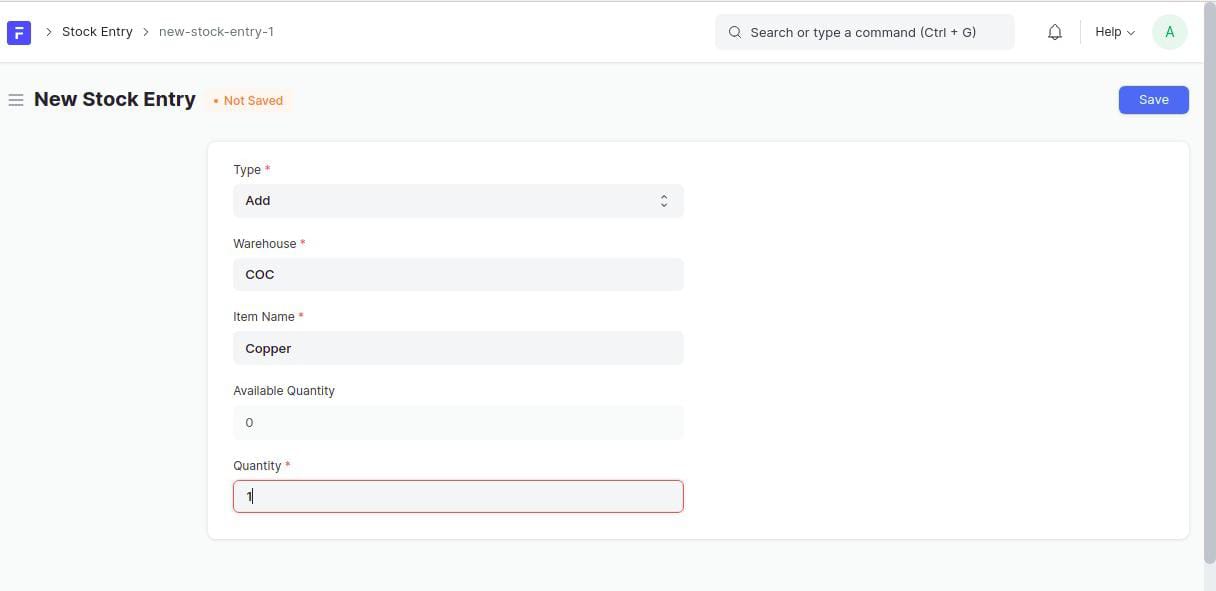This screenshot has width=1216, height=591.
Task: Click the Warehouse field showing COC
Action: tap(458, 275)
